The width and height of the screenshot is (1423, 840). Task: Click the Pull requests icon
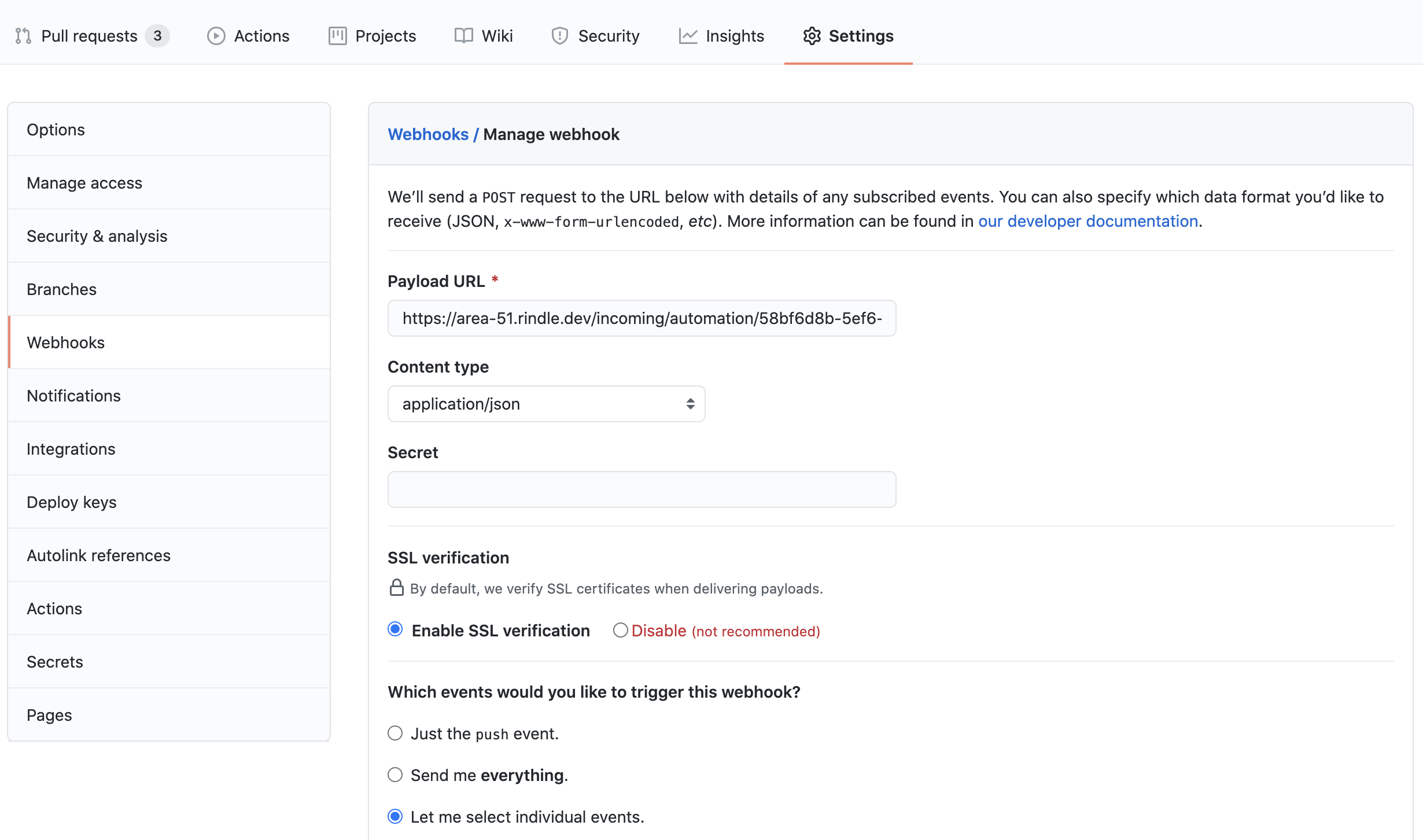tap(23, 36)
